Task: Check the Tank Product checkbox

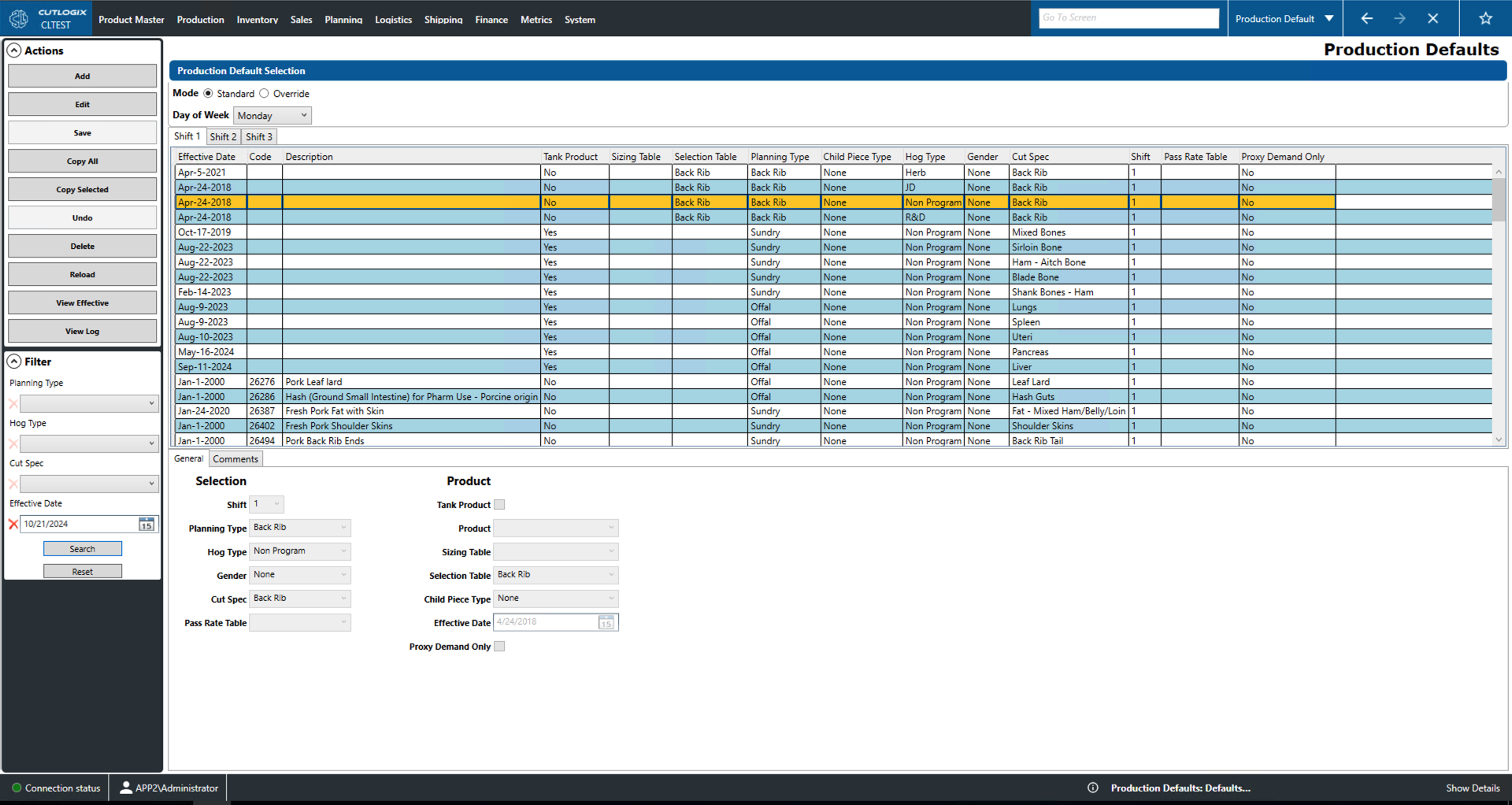Action: coord(499,505)
